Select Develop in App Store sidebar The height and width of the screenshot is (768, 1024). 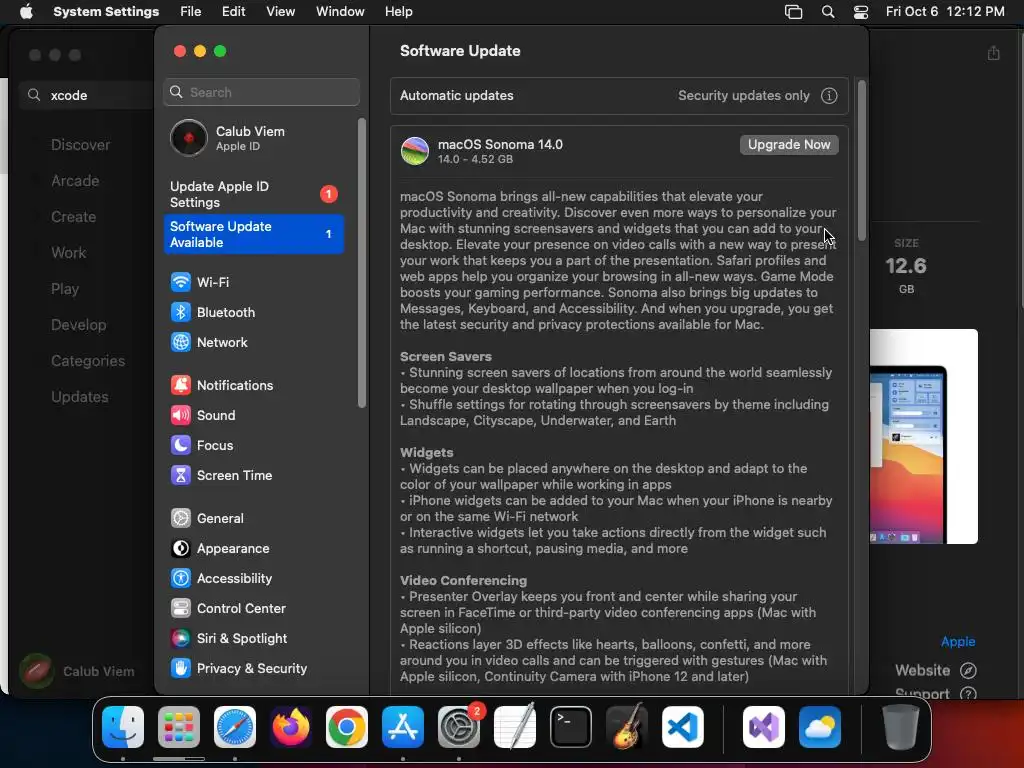(x=78, y=325)
